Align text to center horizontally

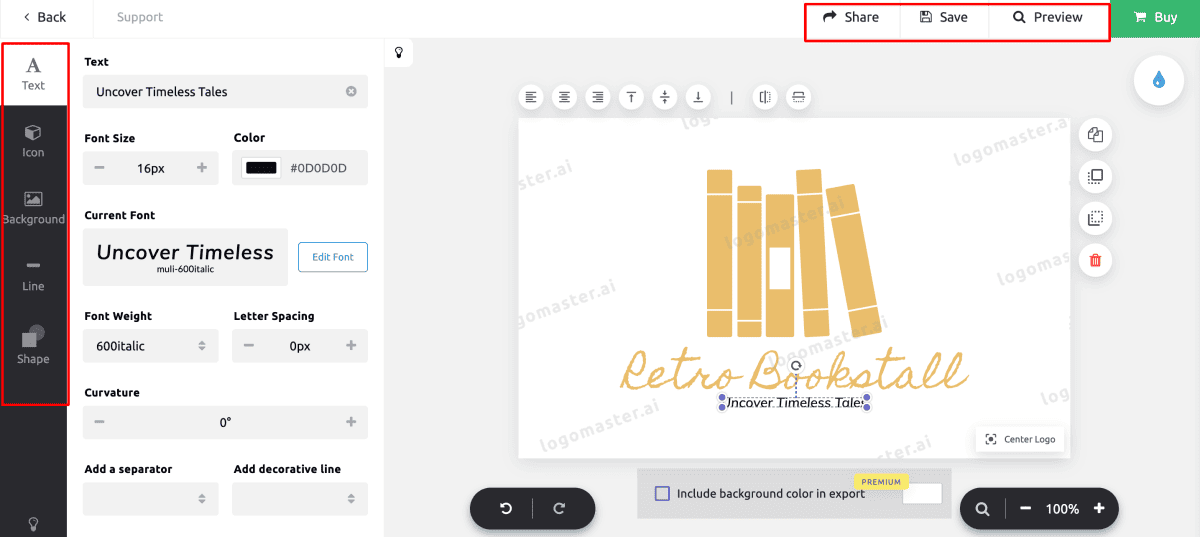click(x=565, y=97)
